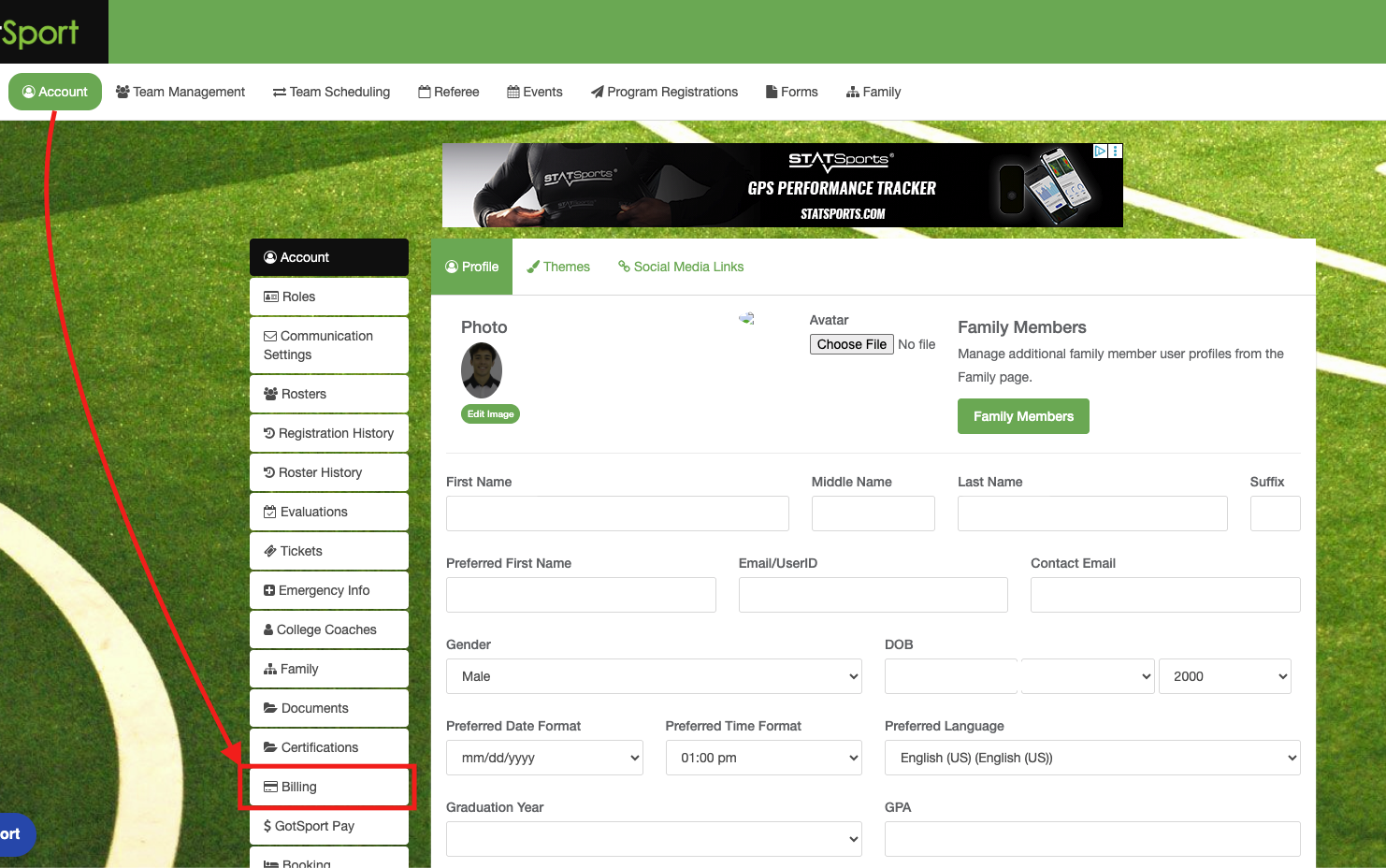Select the Profile tab
The width and height of the screenshot is (1386, 868).
click(472, 267)
